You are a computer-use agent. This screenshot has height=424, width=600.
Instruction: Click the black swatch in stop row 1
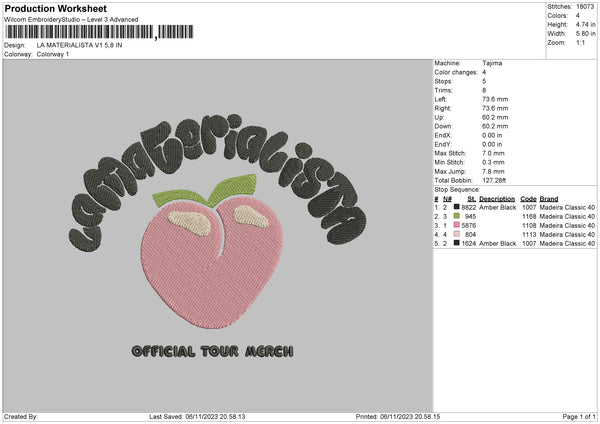point(456,207)
